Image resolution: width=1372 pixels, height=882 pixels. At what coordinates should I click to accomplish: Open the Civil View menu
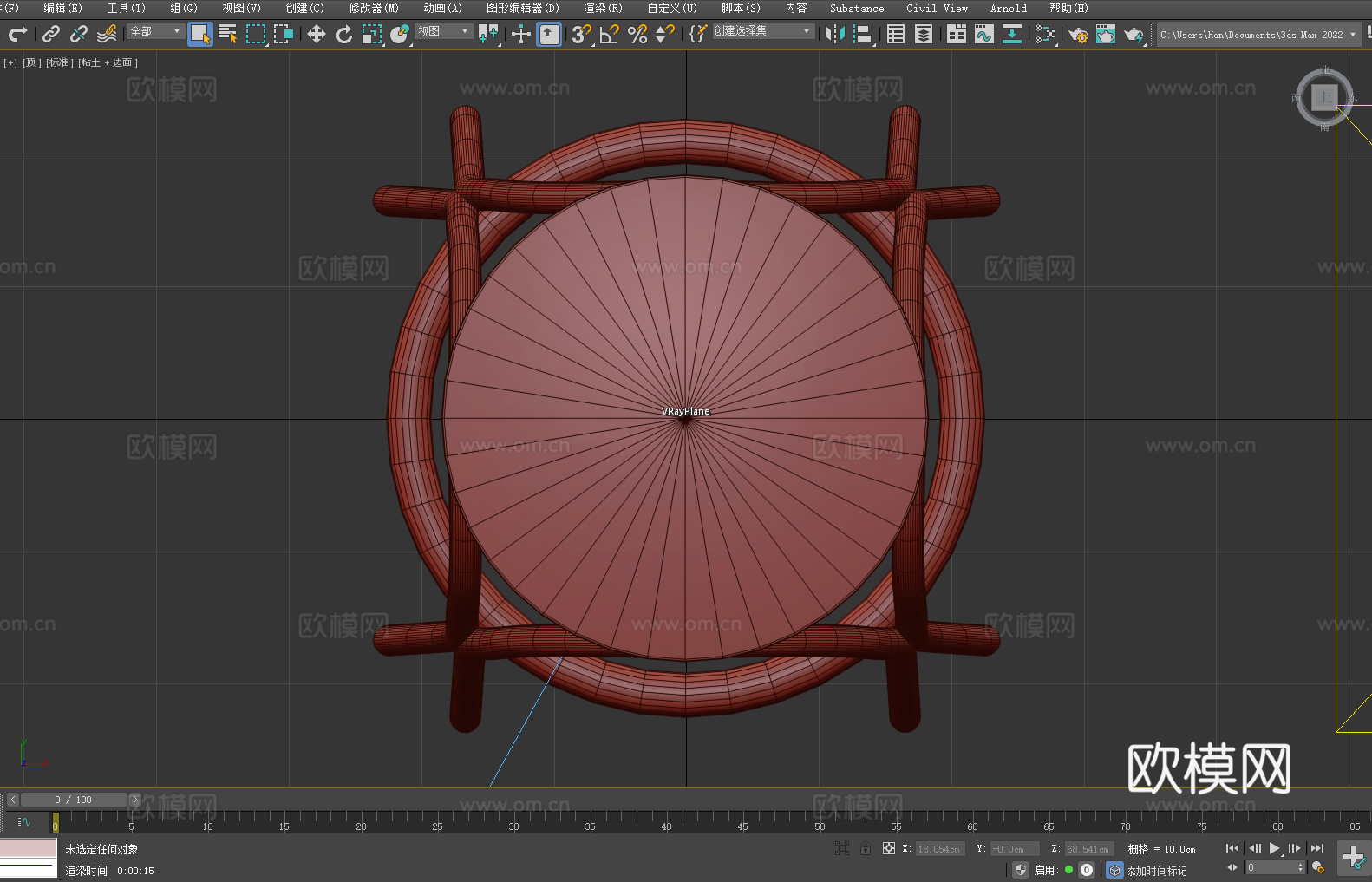point(938,8)
